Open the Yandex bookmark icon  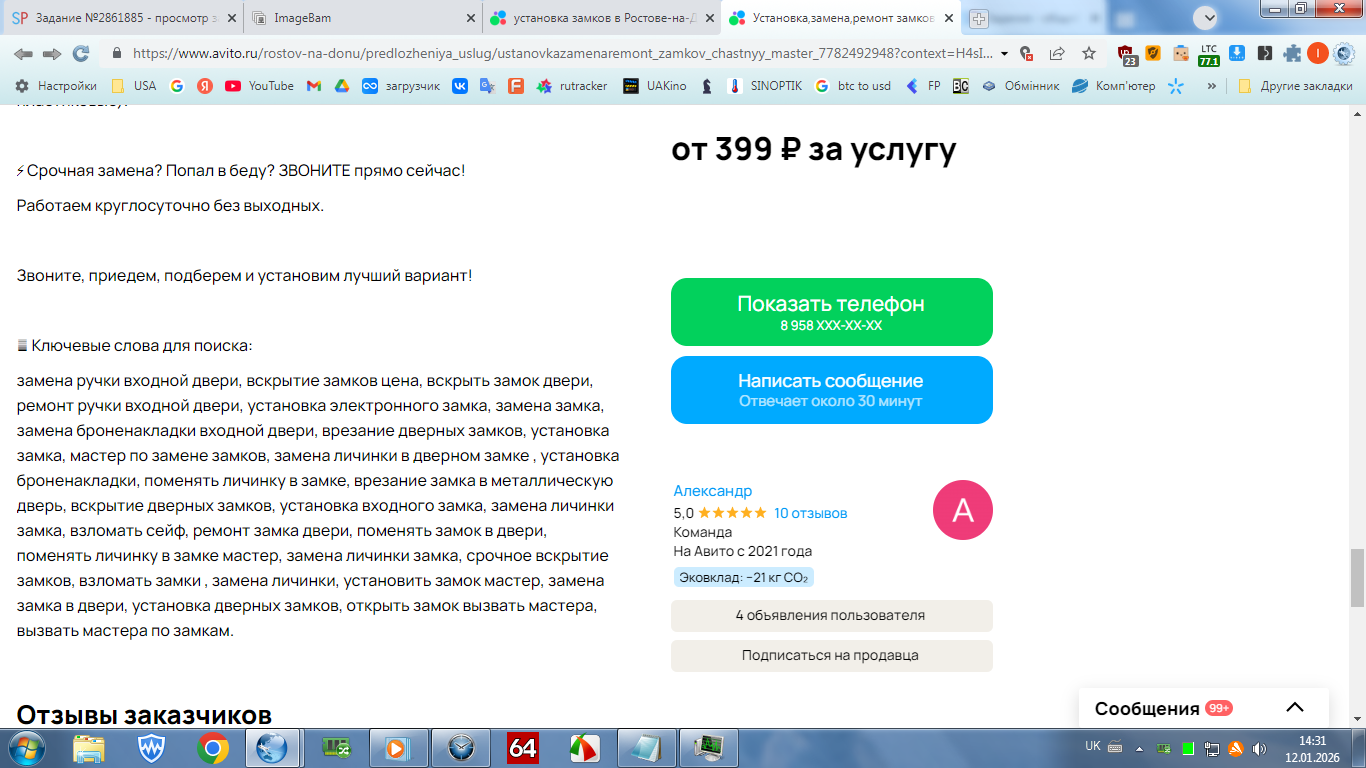205,86
